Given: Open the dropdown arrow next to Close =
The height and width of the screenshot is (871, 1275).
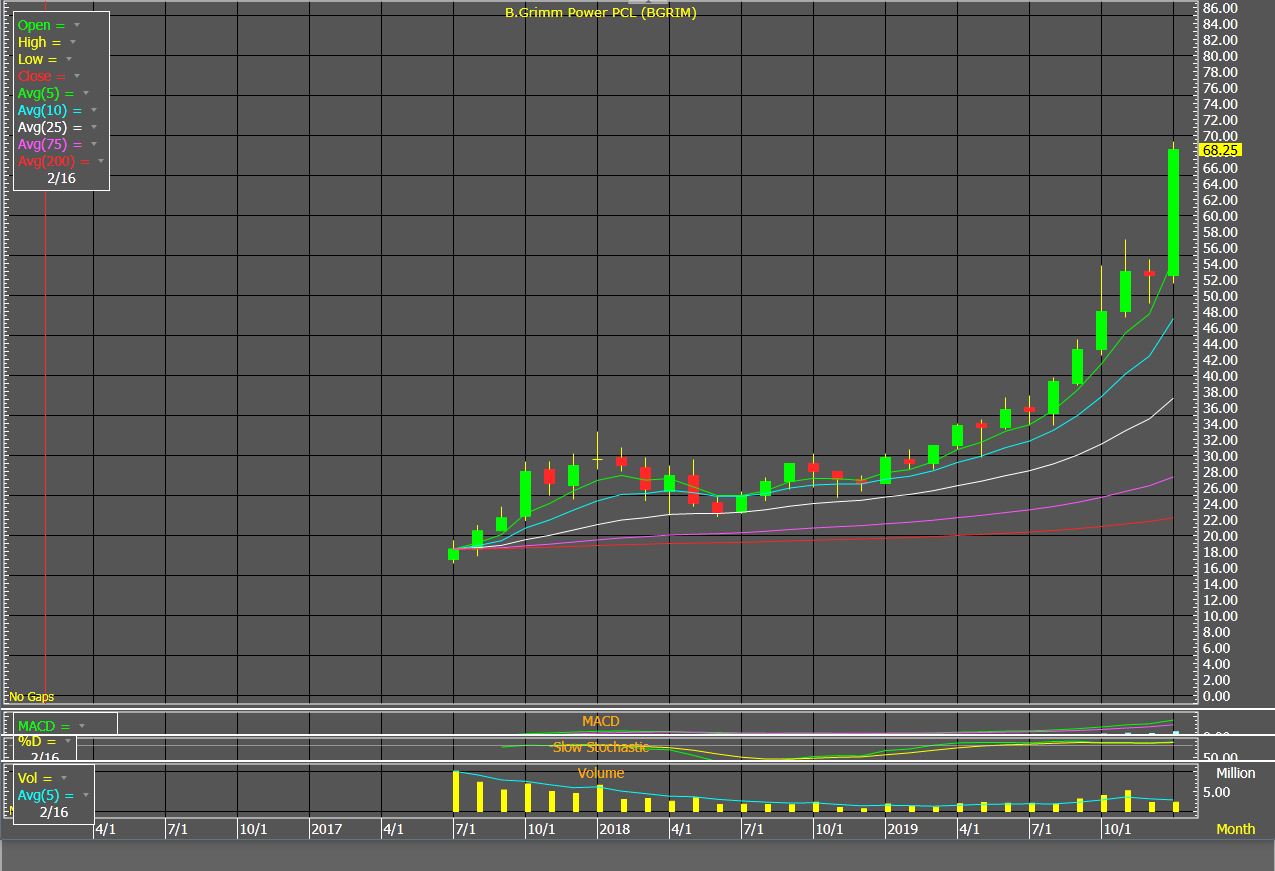Looking at the screenshot, I should (77, 76).
